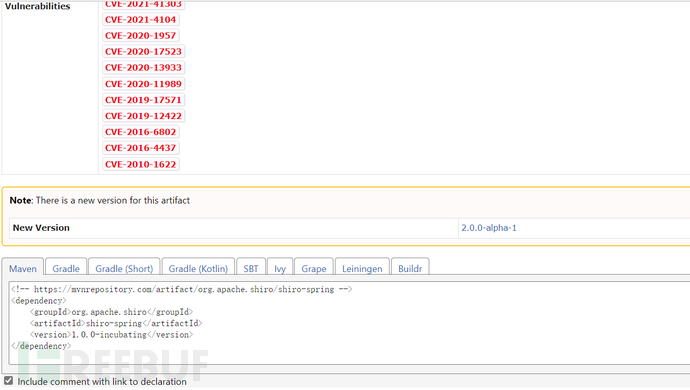The height and width of the screenshot is (390, 690).
Task: Open the CVE-2019-12422 vulnerability link
Action: [x=143, y=116]
